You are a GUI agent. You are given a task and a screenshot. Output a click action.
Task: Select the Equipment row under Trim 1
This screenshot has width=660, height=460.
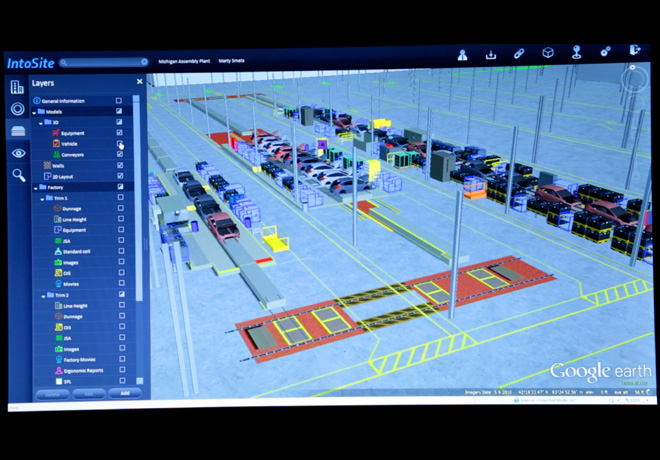click(84, 230)
